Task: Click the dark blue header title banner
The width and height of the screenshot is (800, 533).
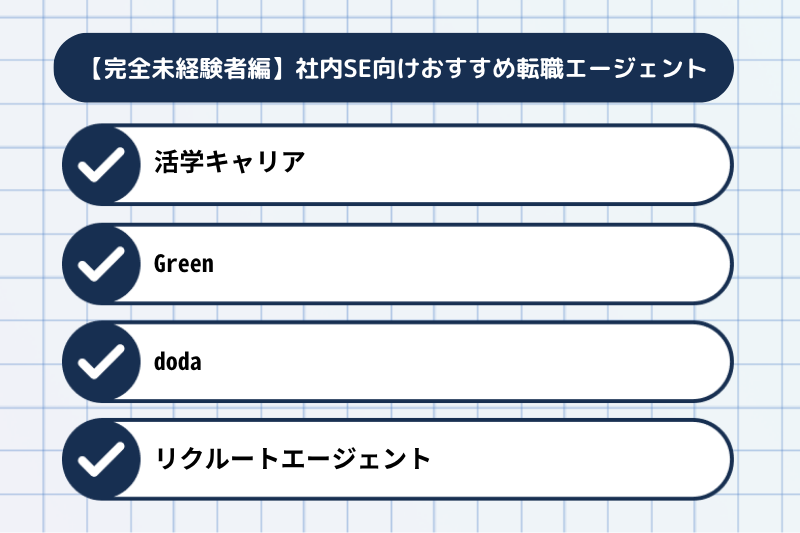Action: [x=393, y=68]
